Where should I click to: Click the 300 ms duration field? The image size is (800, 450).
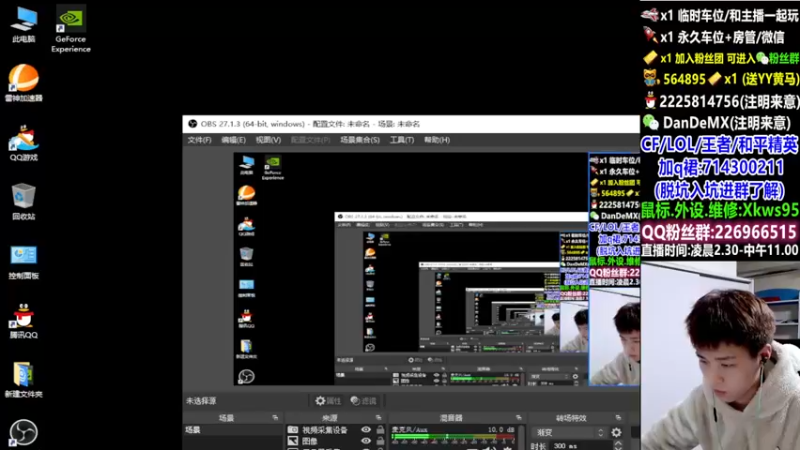(582, 446)
